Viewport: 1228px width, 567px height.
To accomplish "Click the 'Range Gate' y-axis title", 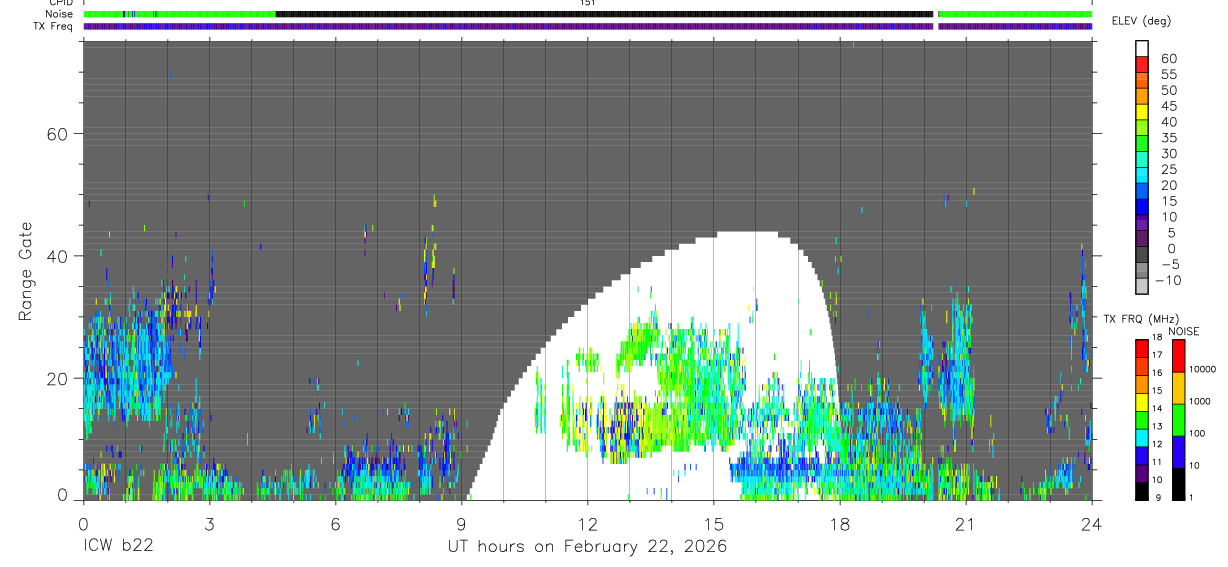I will pyautogui.click(x=28, y=271).
